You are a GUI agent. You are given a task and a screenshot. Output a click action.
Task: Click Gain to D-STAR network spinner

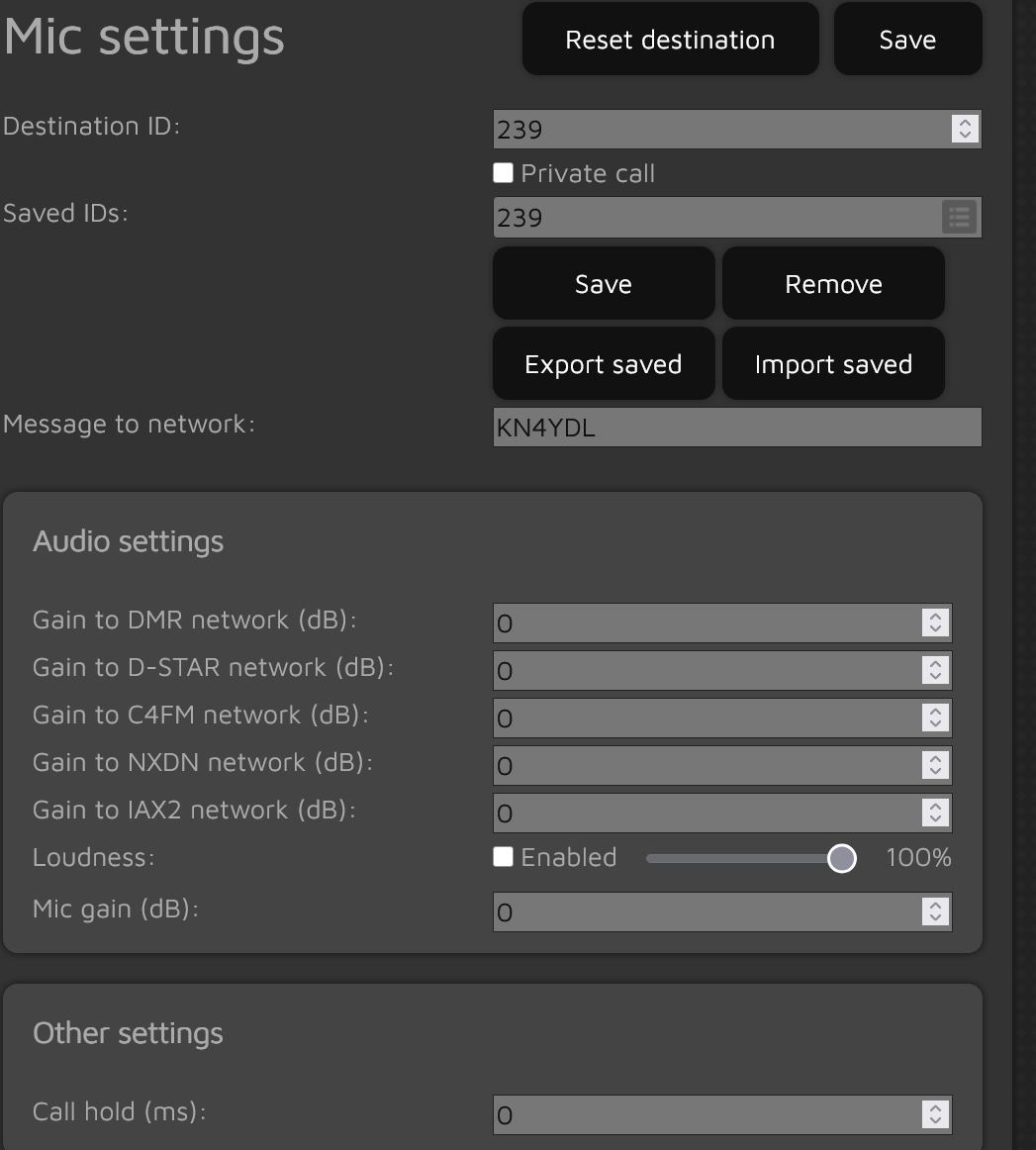[x=934, y=670]
